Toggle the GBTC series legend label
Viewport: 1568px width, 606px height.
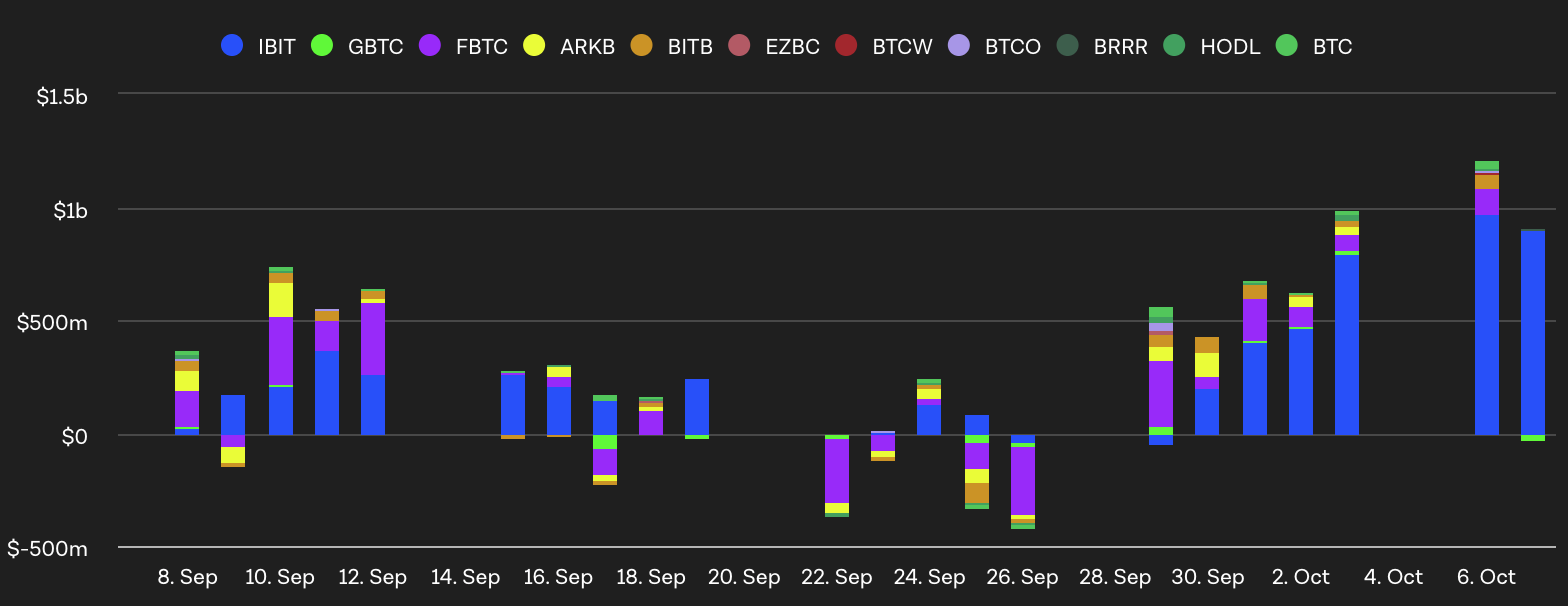(x=375, y=46)
